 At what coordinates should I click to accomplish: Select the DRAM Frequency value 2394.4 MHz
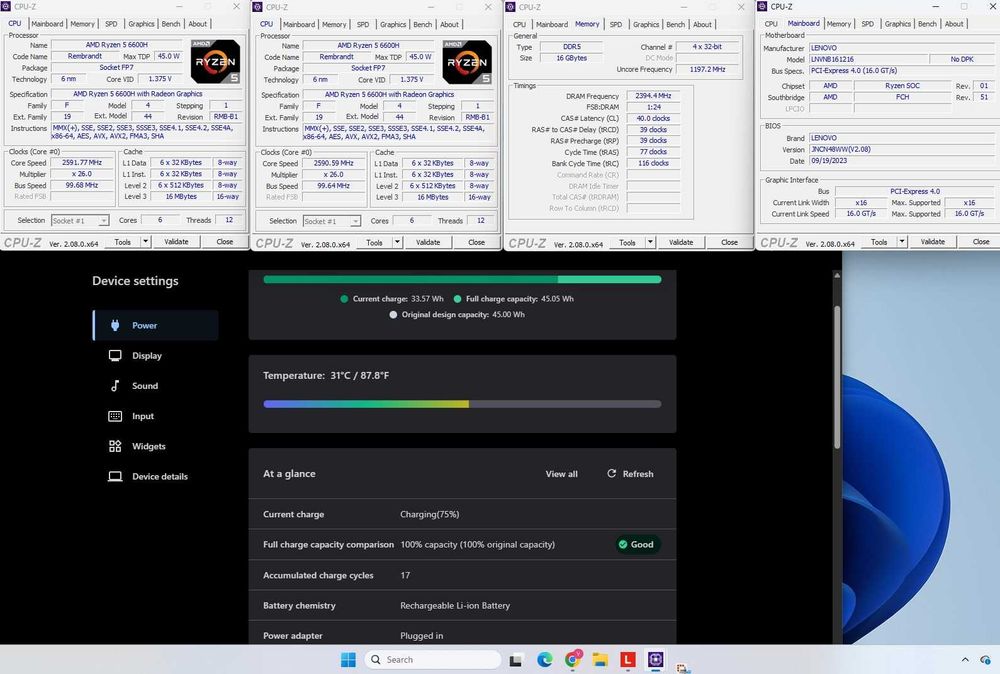(654, 96)
